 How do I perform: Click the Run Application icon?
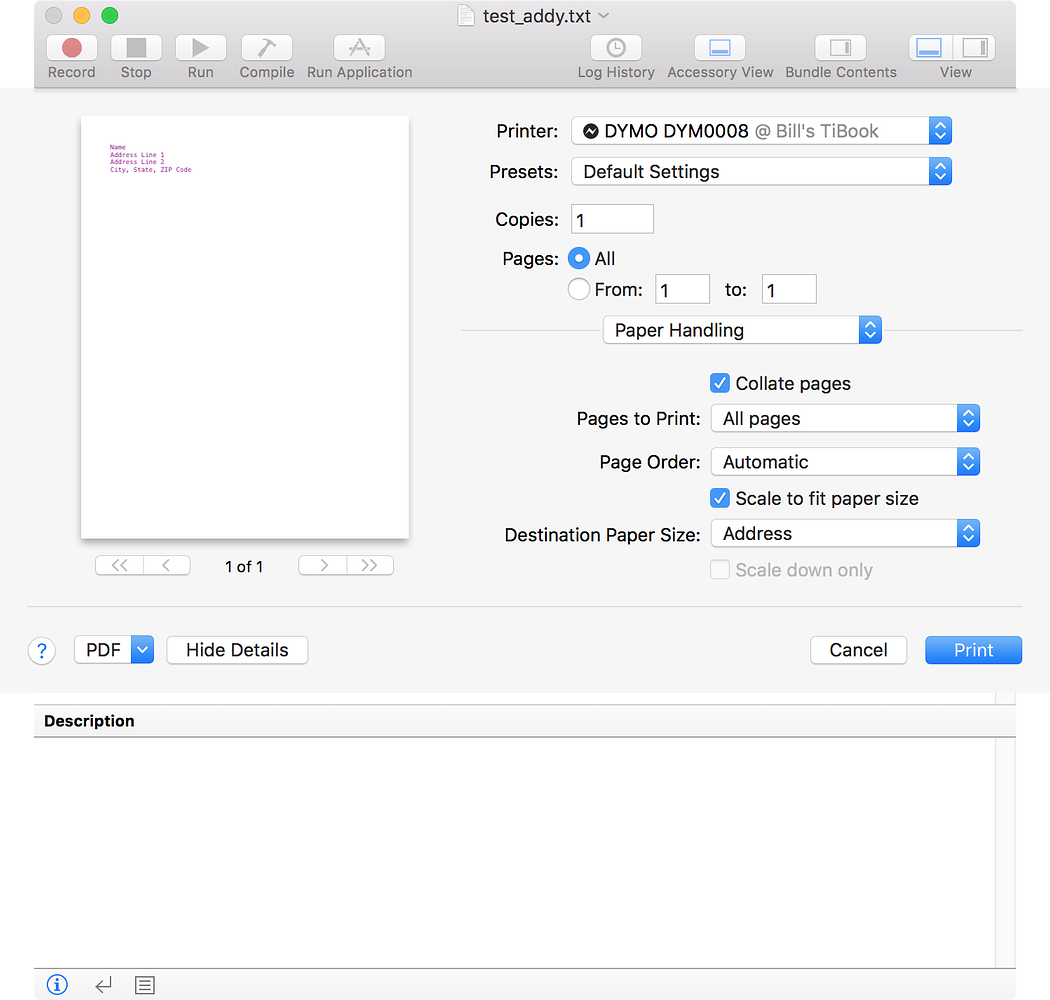360,48
